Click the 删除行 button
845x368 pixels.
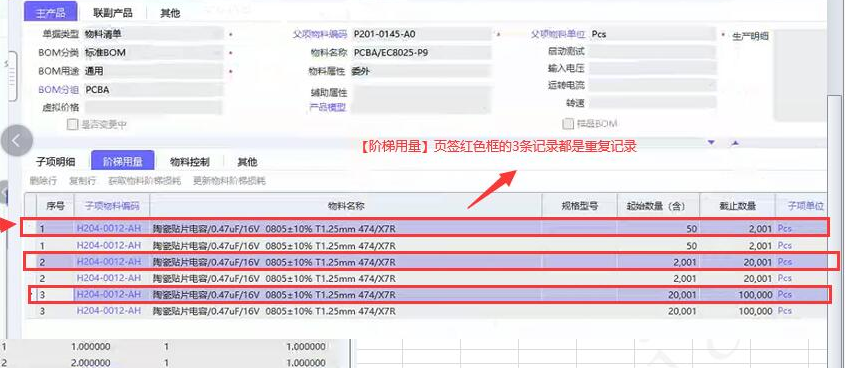click(x=44, y=181)
